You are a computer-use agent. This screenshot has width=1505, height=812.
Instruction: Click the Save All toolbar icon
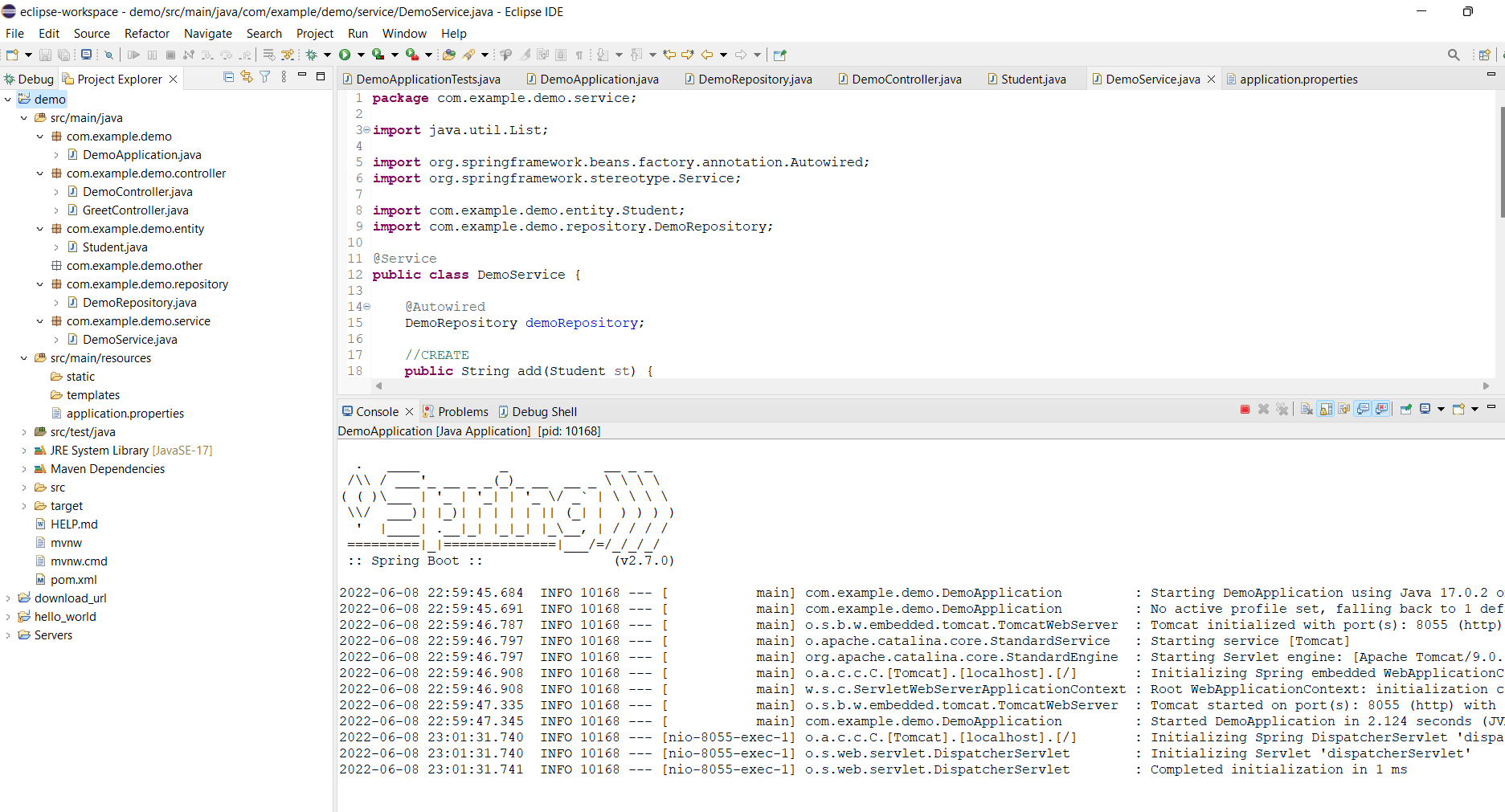point(63,55)
